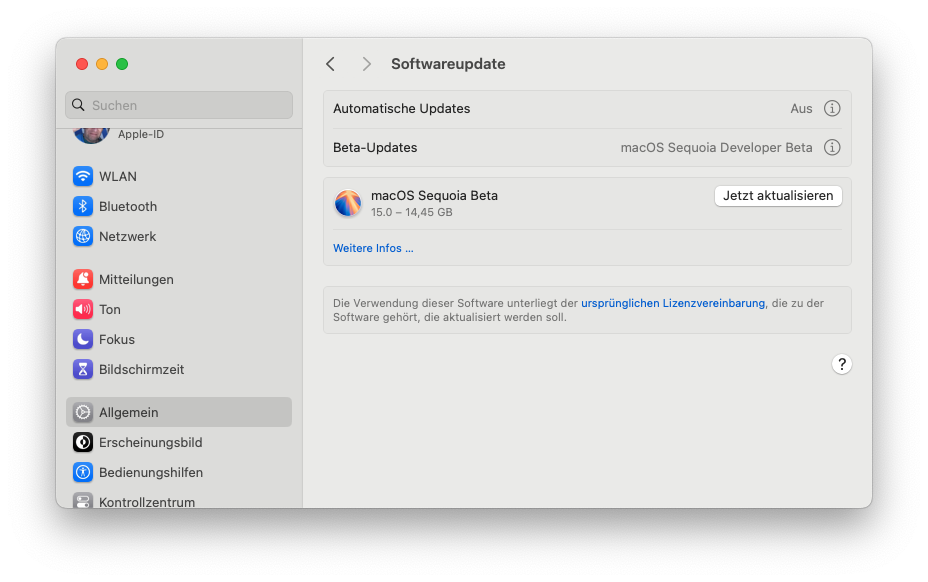928x582 pixels.
Task: Select Bildschirmzeit hourglass icon
Action: pos(83,369)
